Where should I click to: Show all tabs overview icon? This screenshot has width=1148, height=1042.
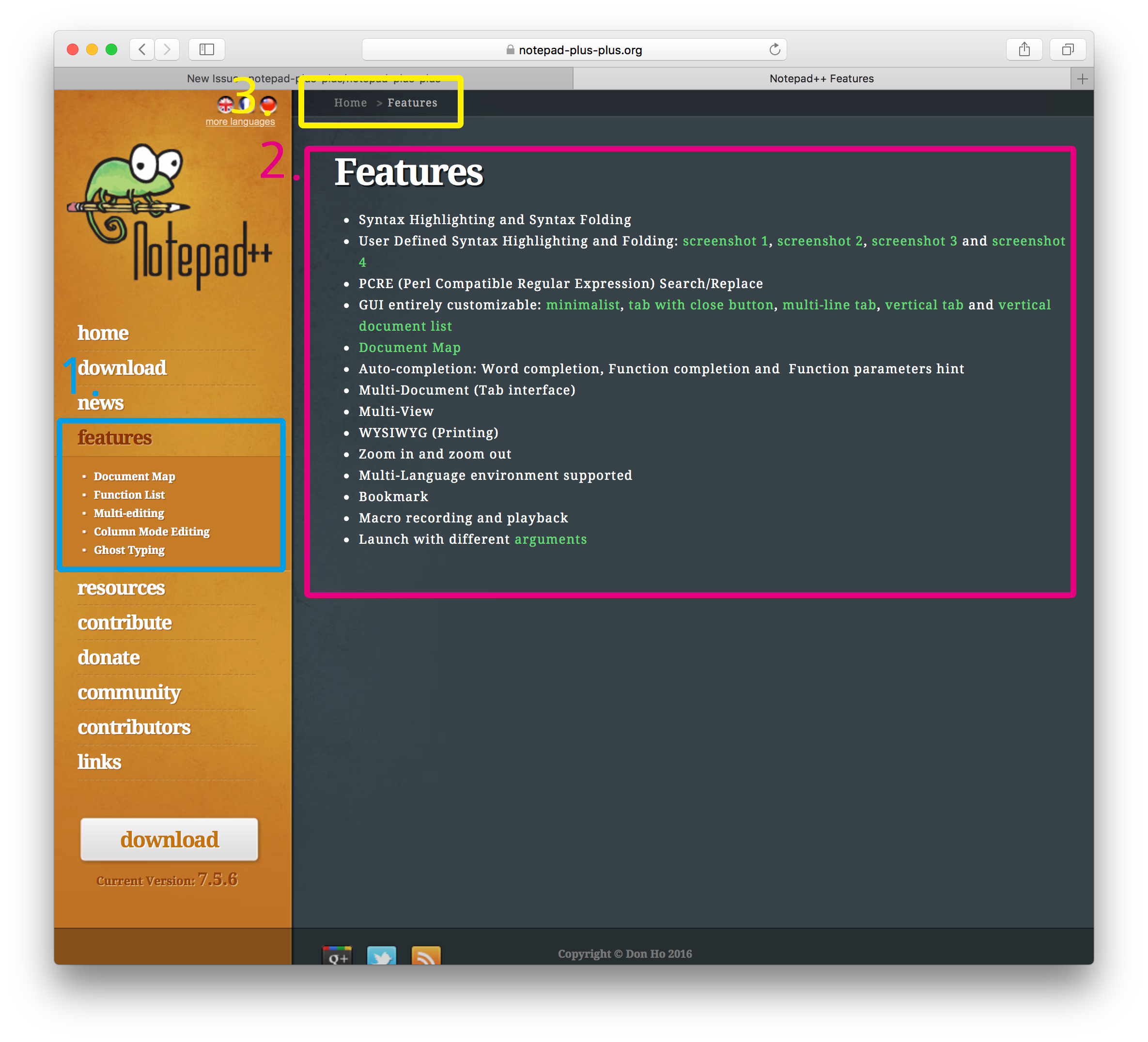(x=1068, y=49)
